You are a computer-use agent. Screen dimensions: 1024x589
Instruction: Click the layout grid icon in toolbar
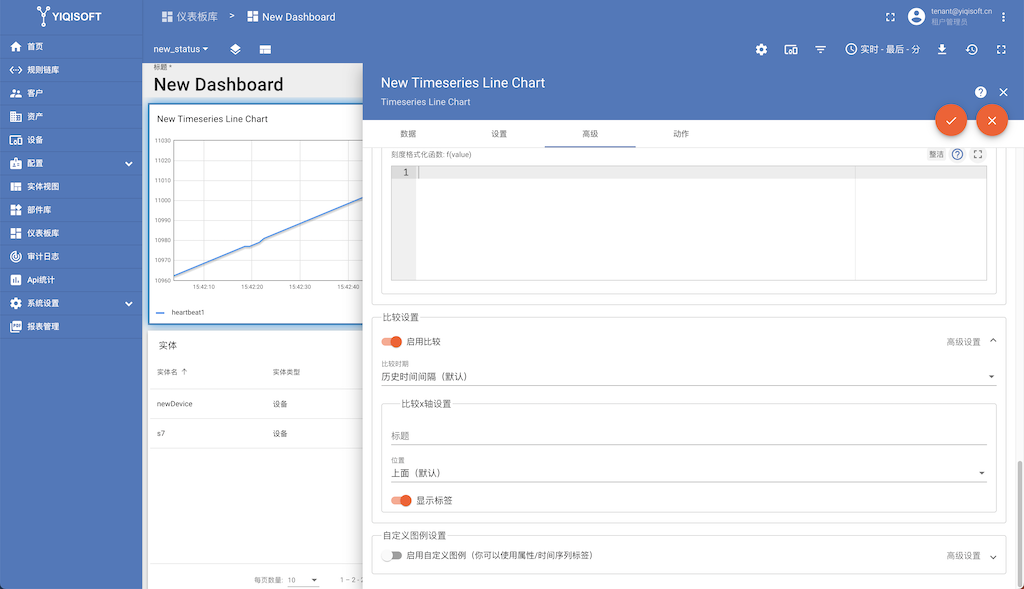(x=265, y=50)
